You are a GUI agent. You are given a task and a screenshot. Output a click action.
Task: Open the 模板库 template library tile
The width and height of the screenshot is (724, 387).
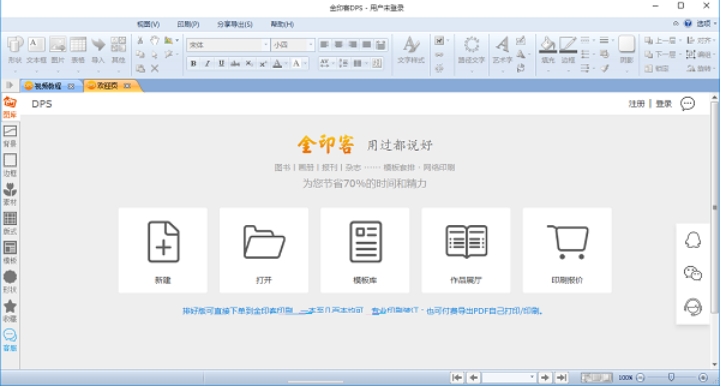(x=365, y=250)
